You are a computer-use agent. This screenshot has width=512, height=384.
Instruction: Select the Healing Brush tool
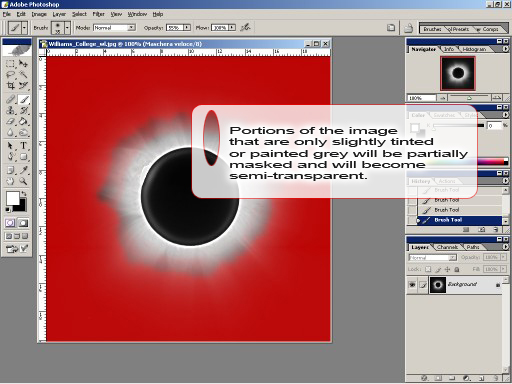click(x=10, y=99)
